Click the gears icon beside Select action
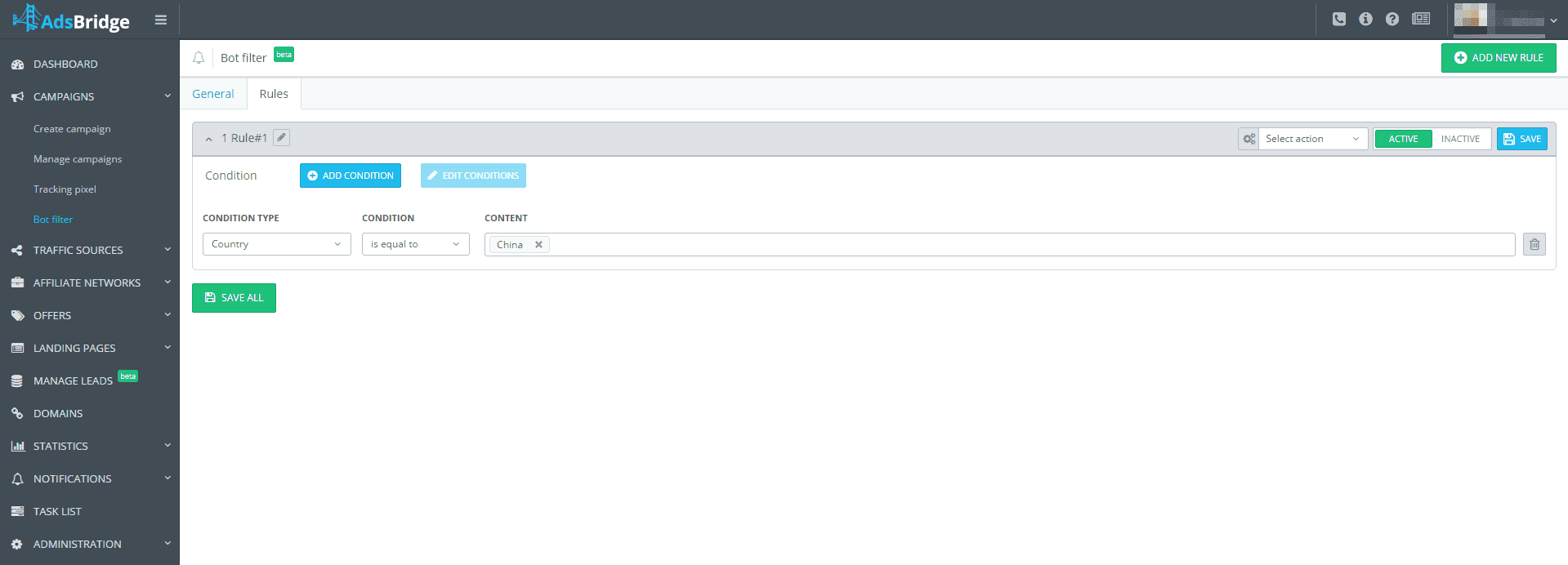The image size is (1568, 565). (1249, 139)
